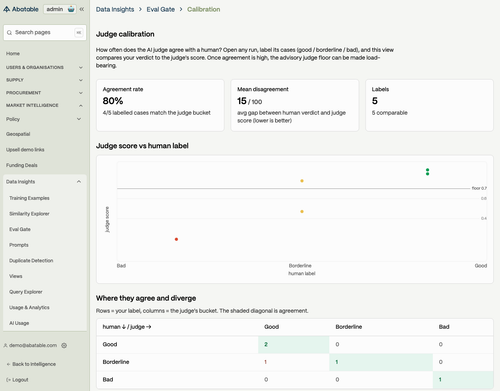Click the Data Insights breadcrumb

click(115, 9)
